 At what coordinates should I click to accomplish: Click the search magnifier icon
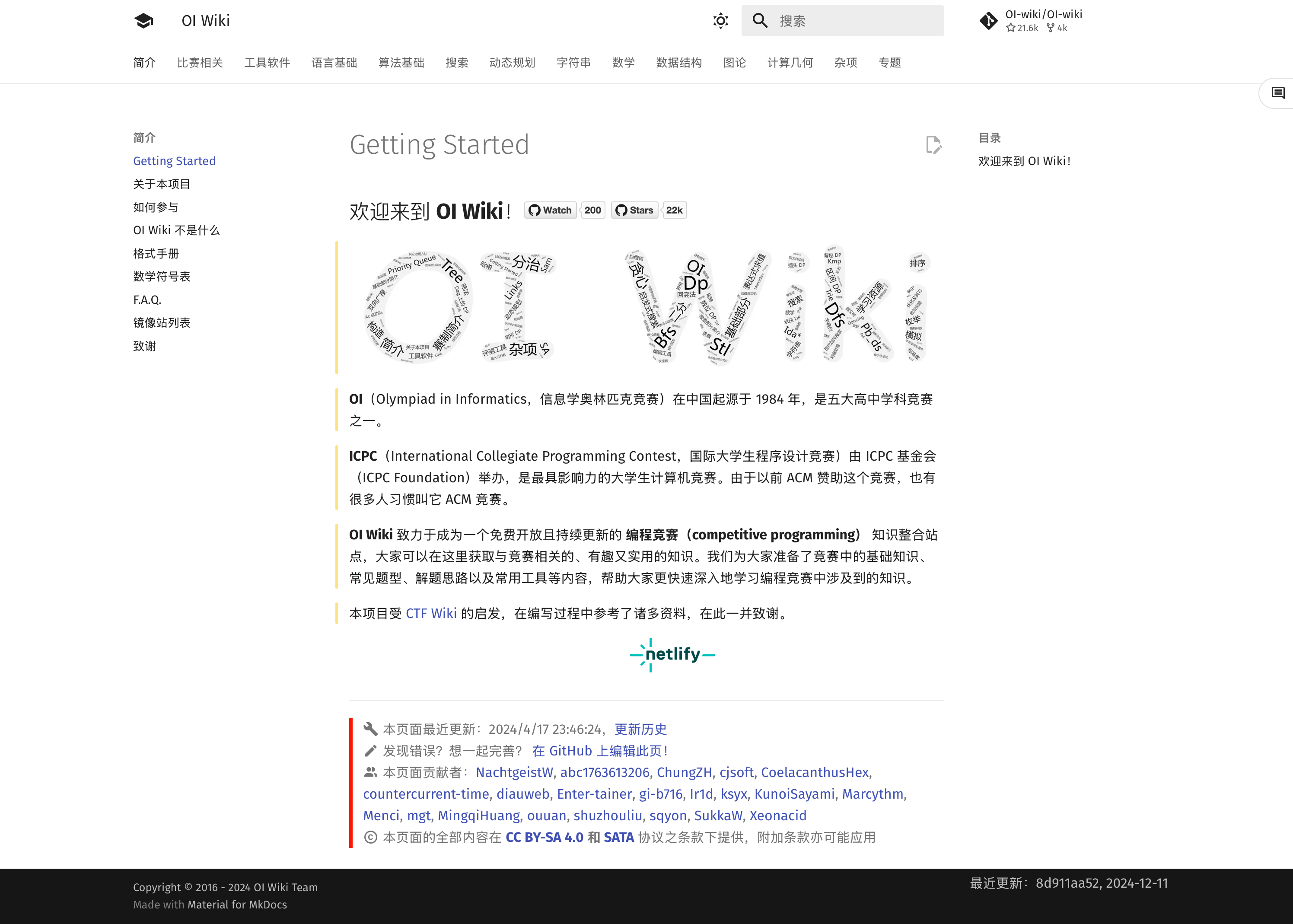[x=760, y=21]
